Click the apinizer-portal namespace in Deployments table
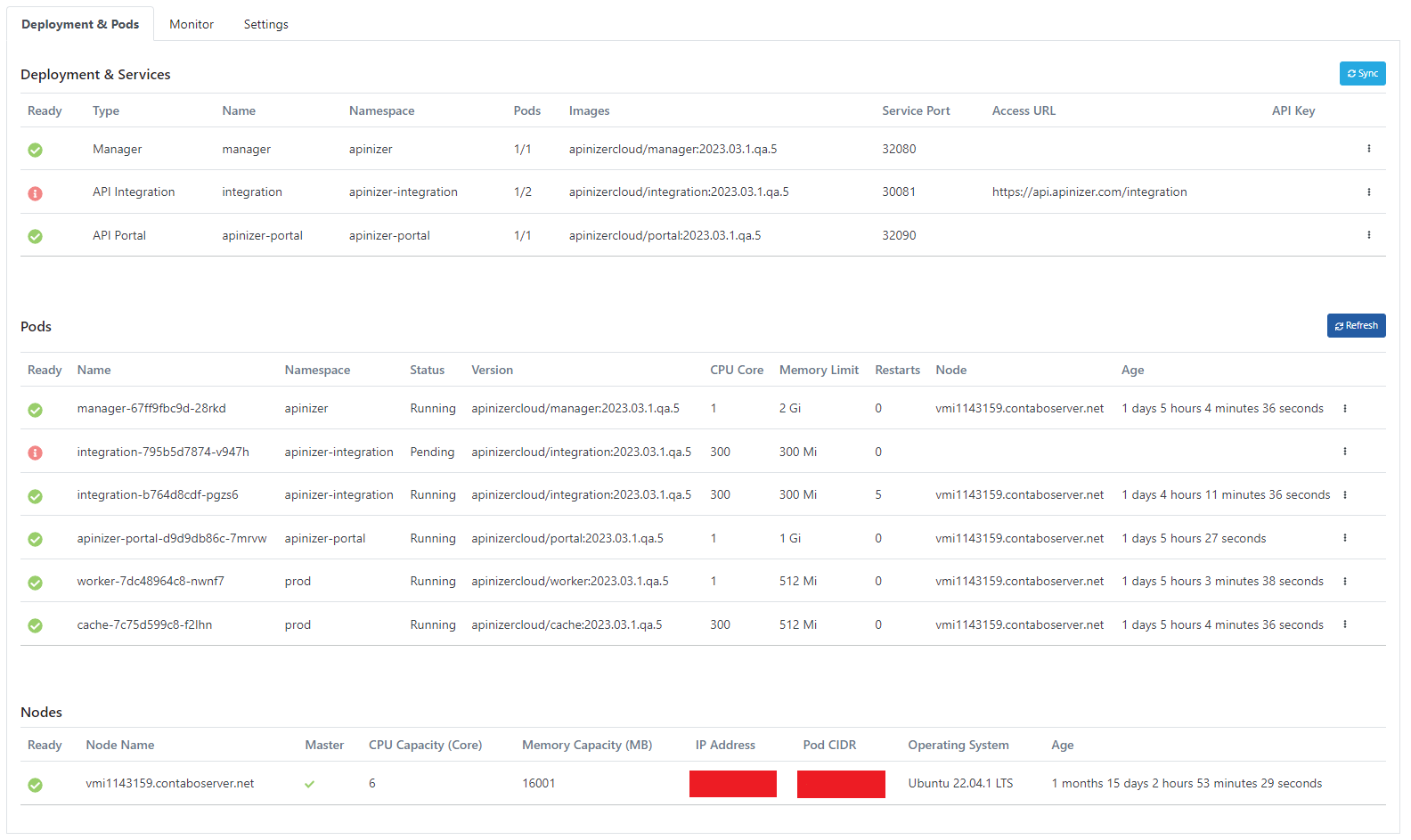The width and height of the screenshot is (1411, 840). pyautogui.click(x=389, y=236)
